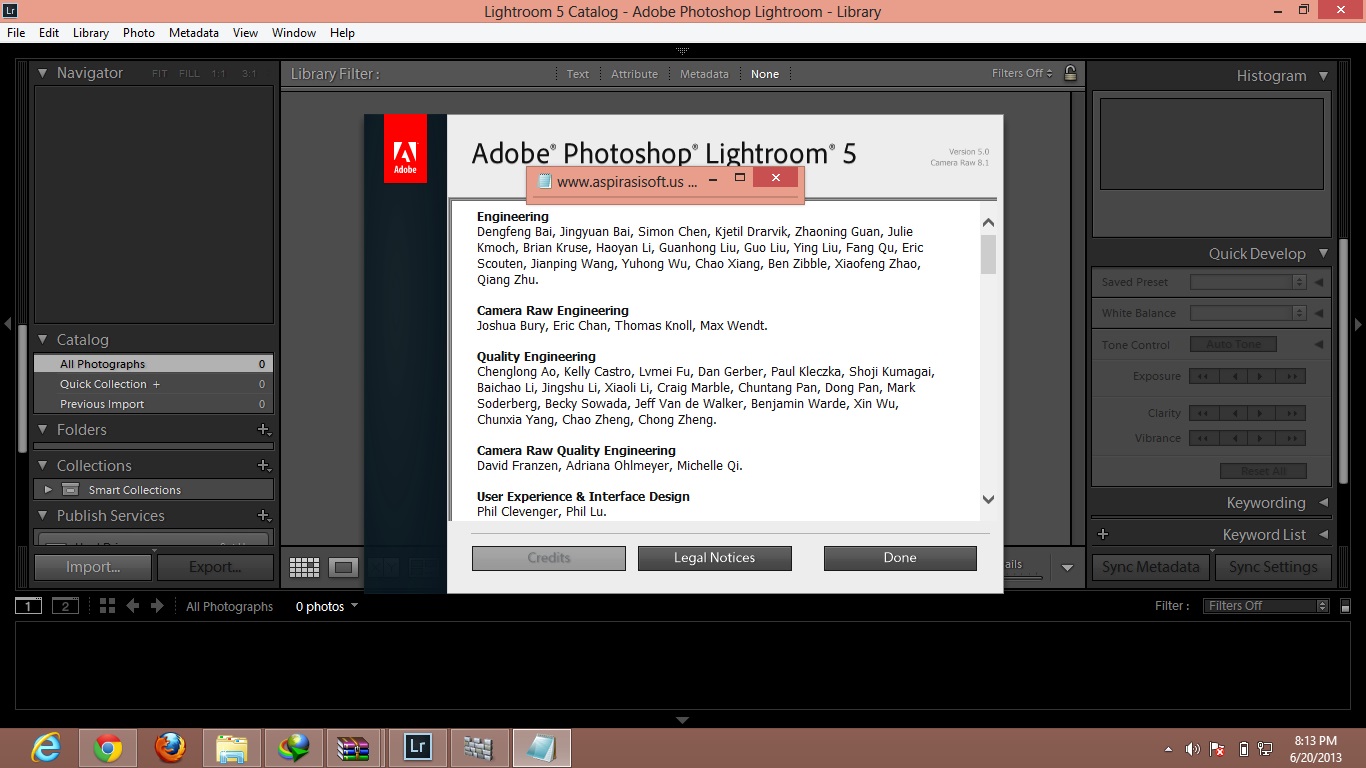Screen dimensions: 1366x768
Task: Toggle the bottom filmstrip panel arrow
Action: click(x=683, y=720)
